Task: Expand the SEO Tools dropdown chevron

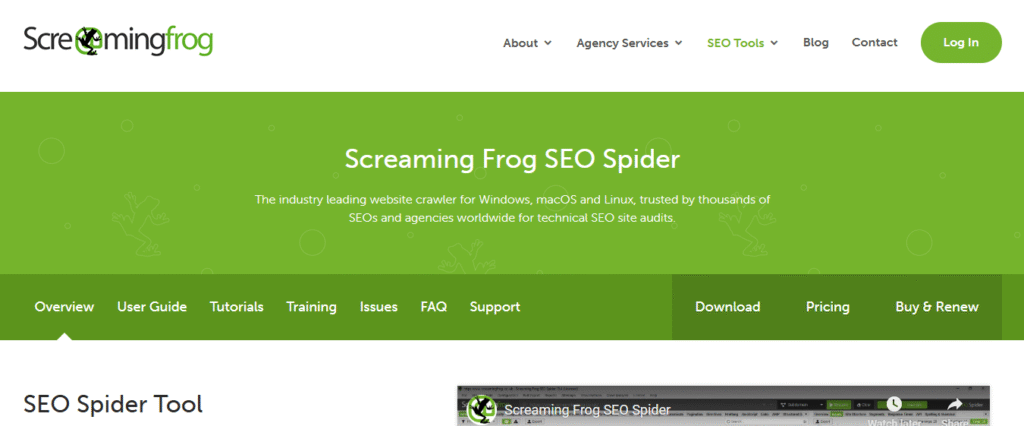Action: pyautogui.click(x=774, y=43)
